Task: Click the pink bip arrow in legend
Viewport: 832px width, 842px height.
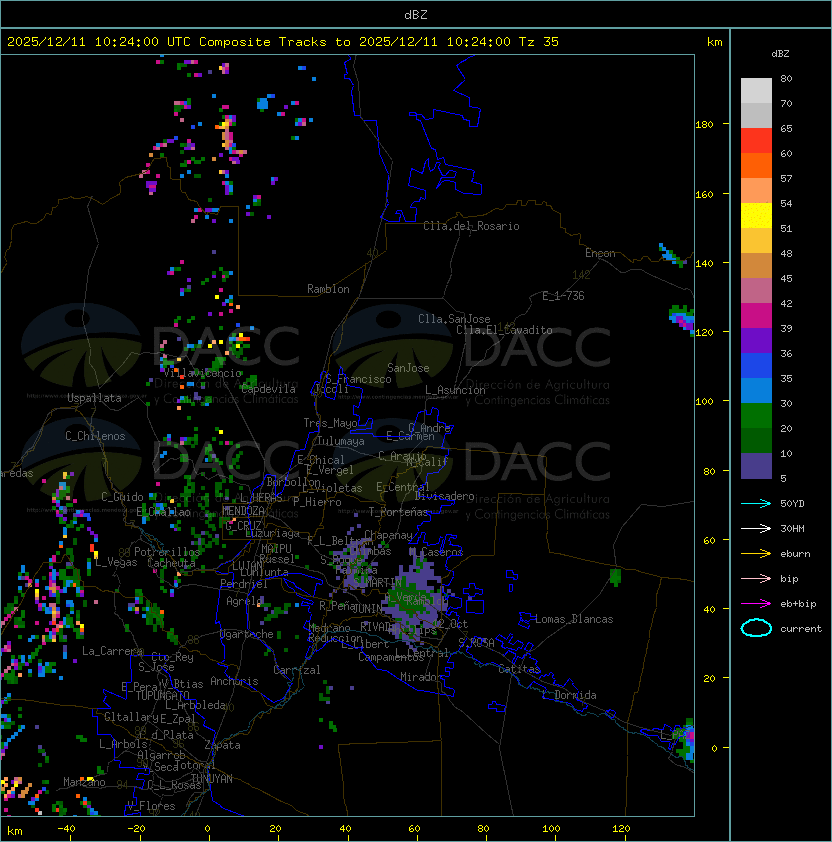Action: (756, 578)
